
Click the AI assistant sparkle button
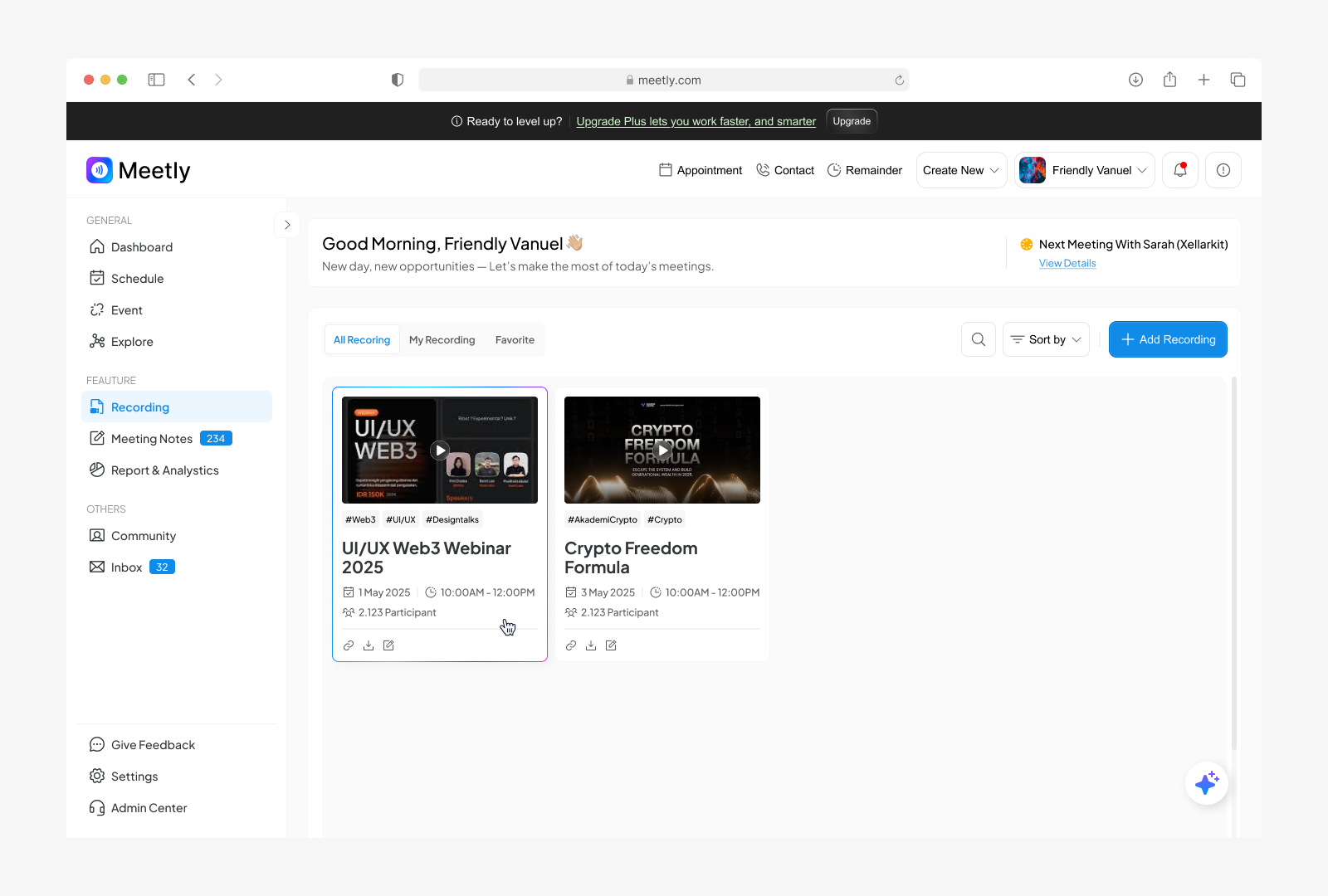point(1207,782)
